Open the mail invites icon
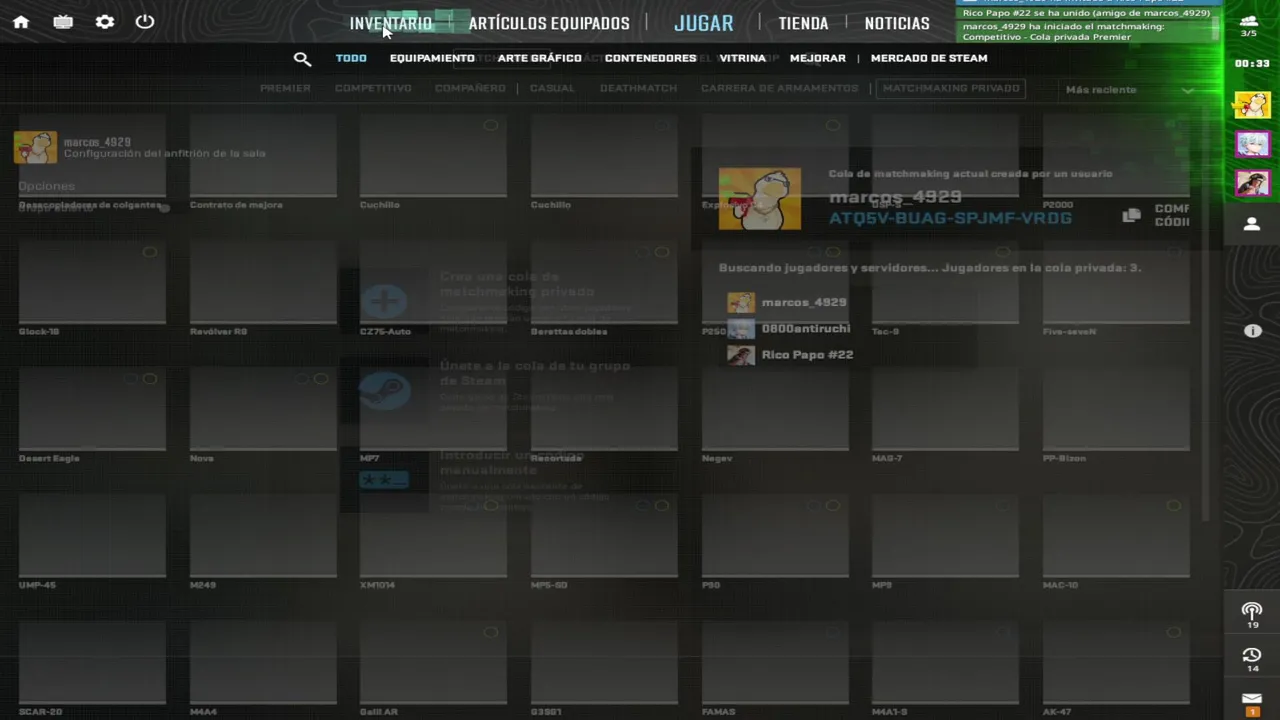The height and width of the screenshot is (720, 1280). [1252, 703]
